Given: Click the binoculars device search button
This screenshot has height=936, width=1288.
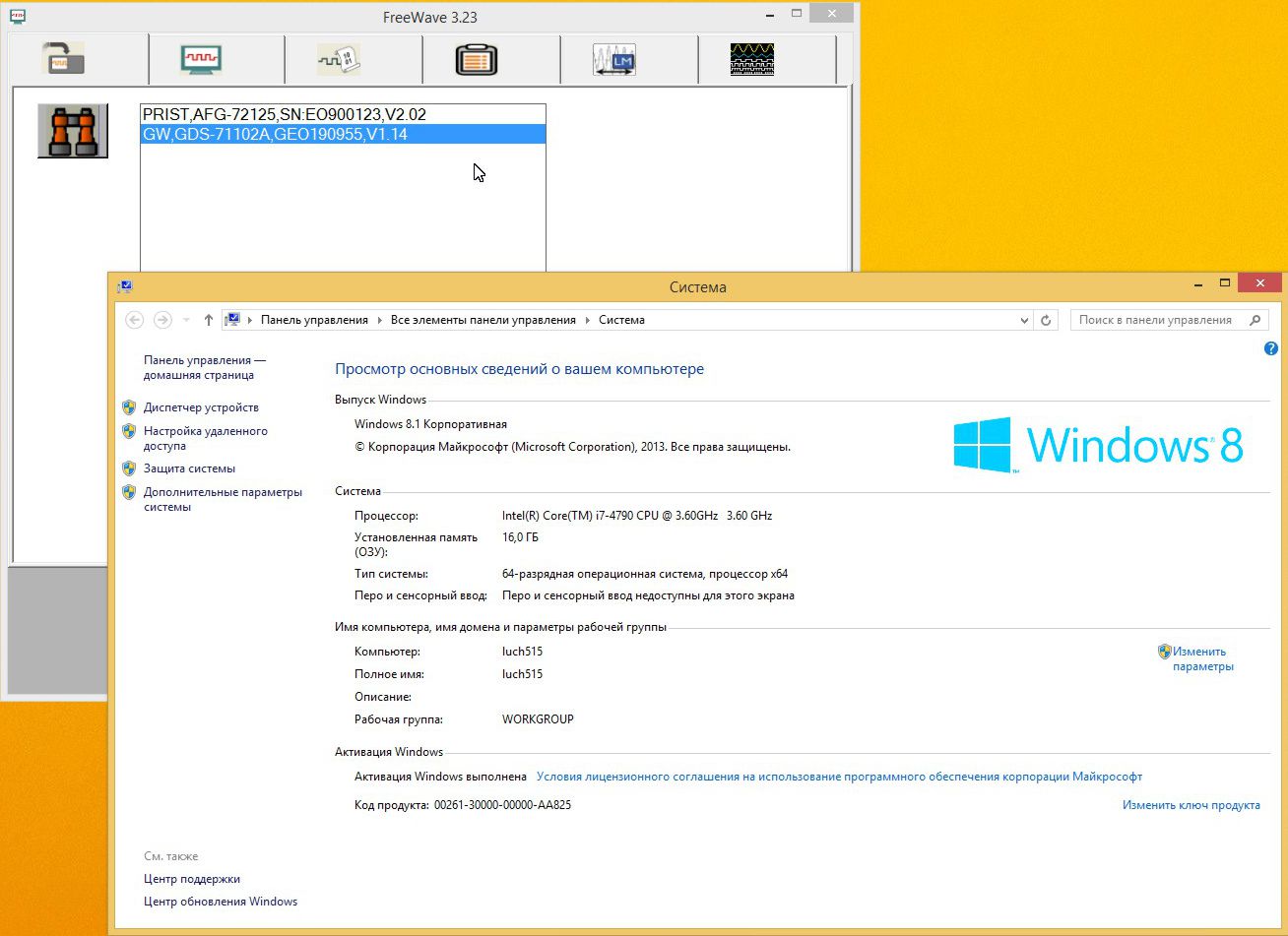Looking at the screenshot, I should (x=73, y=131).
